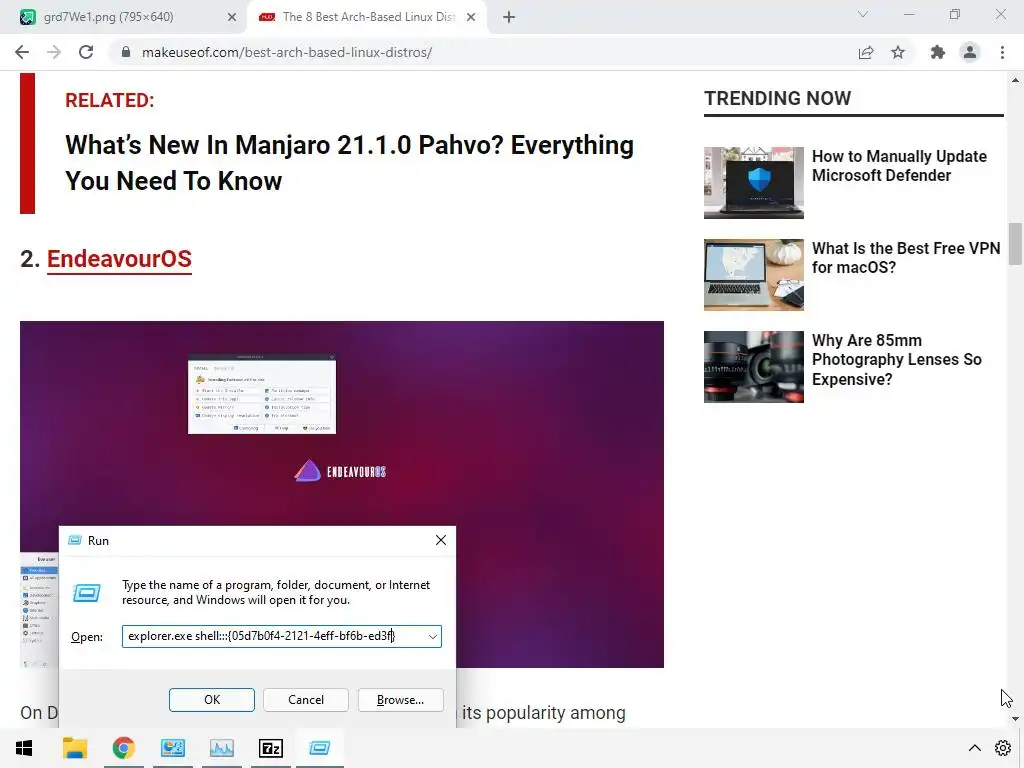
Task: Open File Explorer from the taskbar
Action: coord(74,748)
